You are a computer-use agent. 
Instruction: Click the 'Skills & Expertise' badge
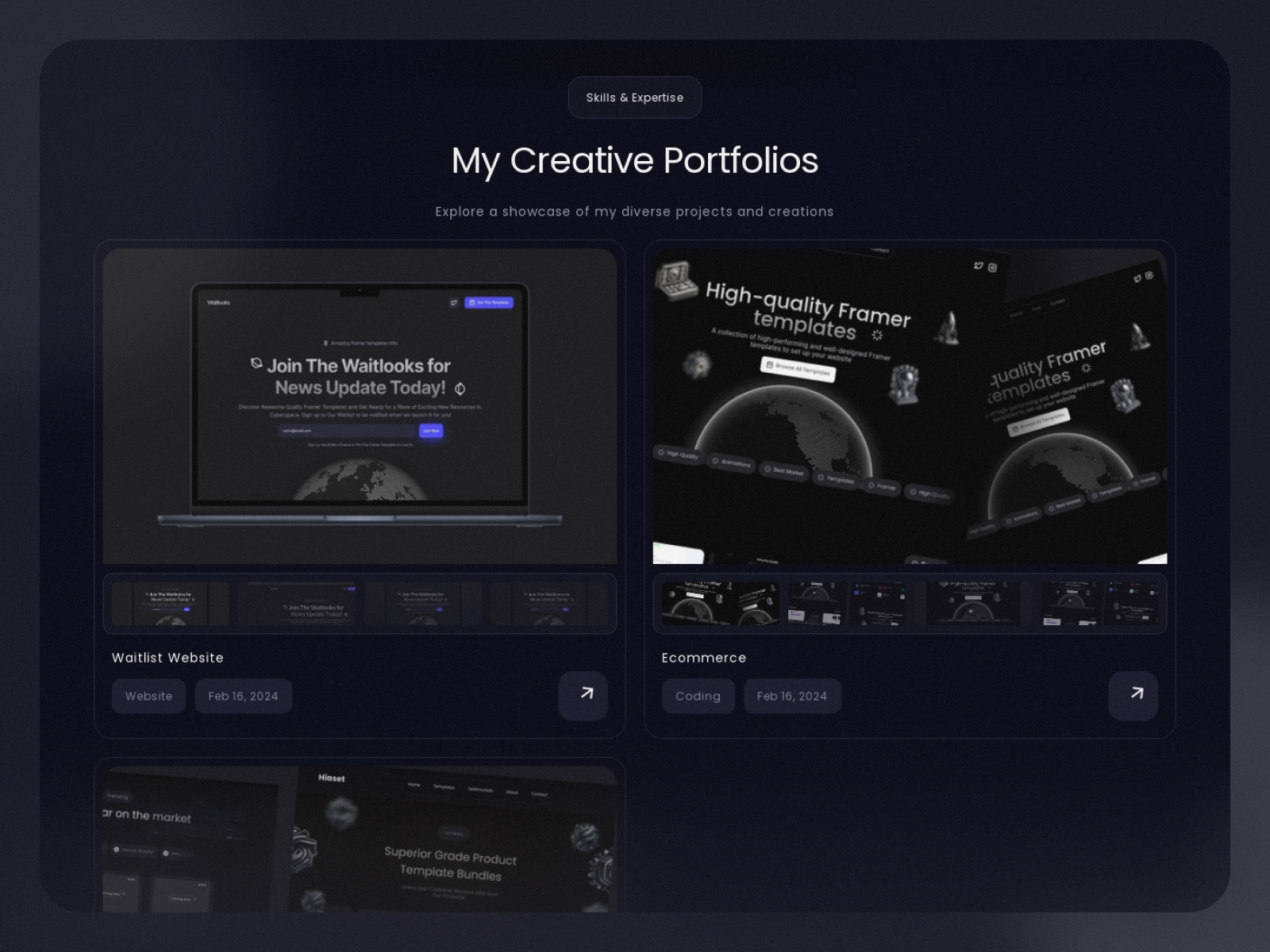635,98
